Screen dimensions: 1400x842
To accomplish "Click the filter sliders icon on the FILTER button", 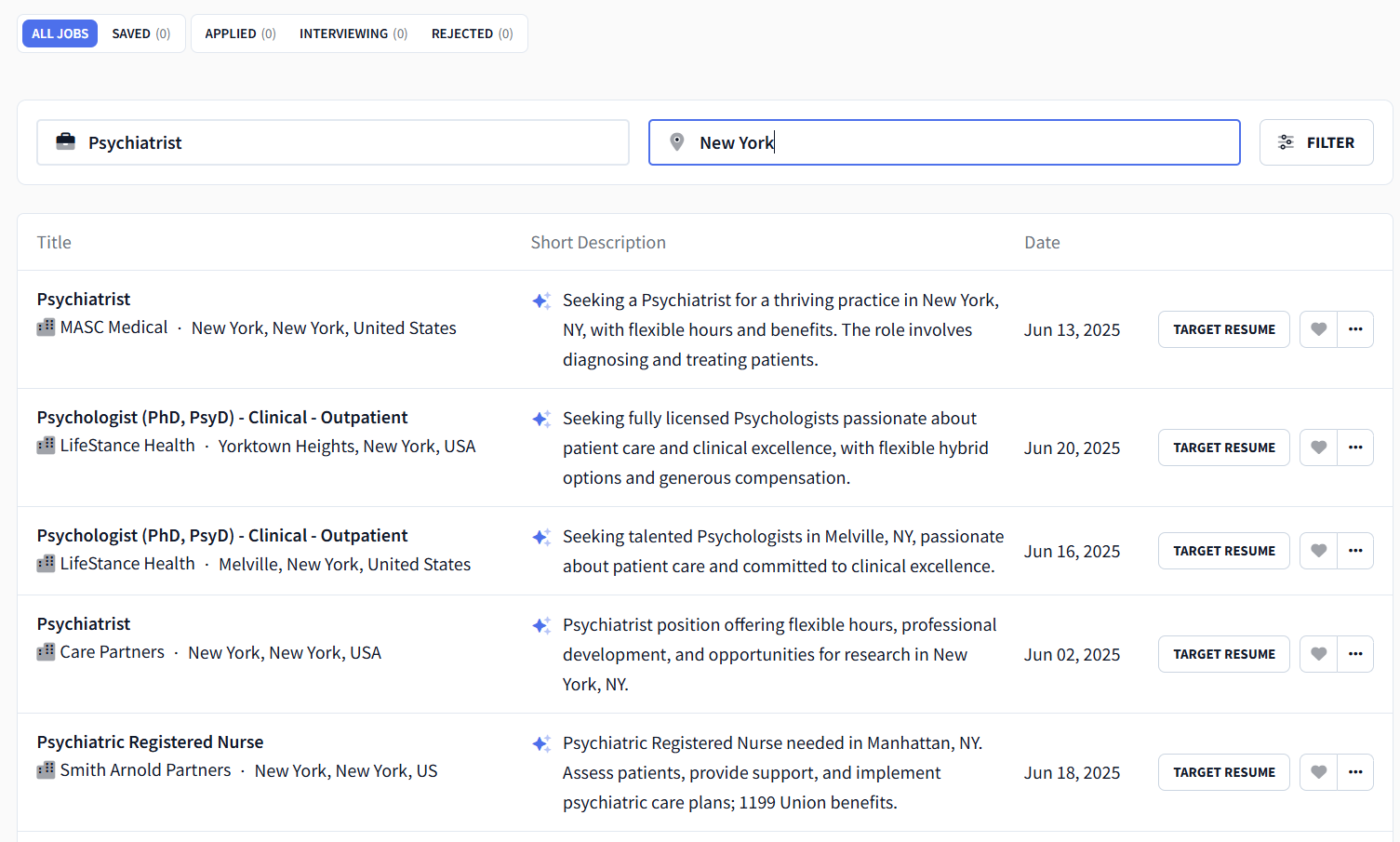I will tap(1286, 141).
